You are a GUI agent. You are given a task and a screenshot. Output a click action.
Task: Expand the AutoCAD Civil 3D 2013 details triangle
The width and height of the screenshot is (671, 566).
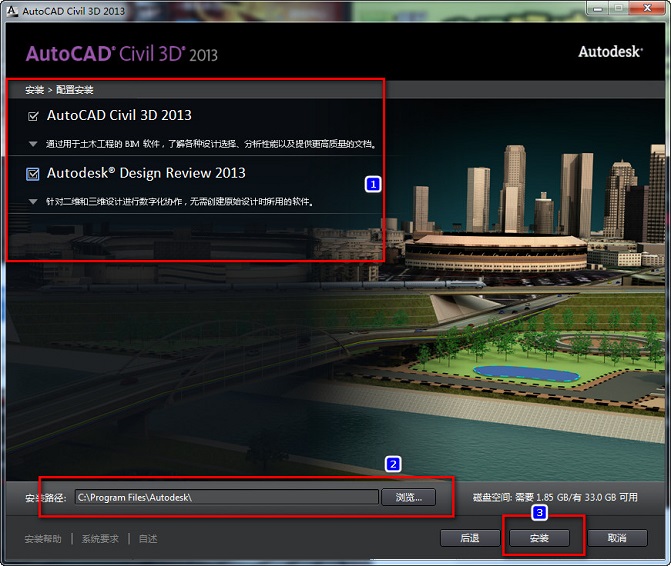coord(33,144)
